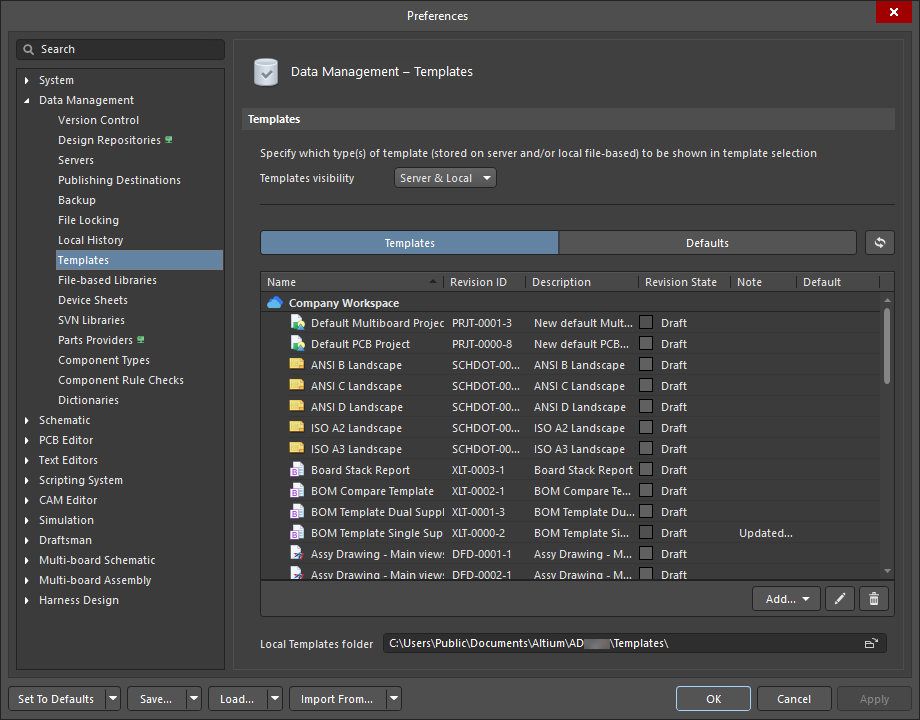The width and height of the screenshot is (920, 720).
Task: Open the Templates visibility dropdown
Action: [x=444, y=178]
